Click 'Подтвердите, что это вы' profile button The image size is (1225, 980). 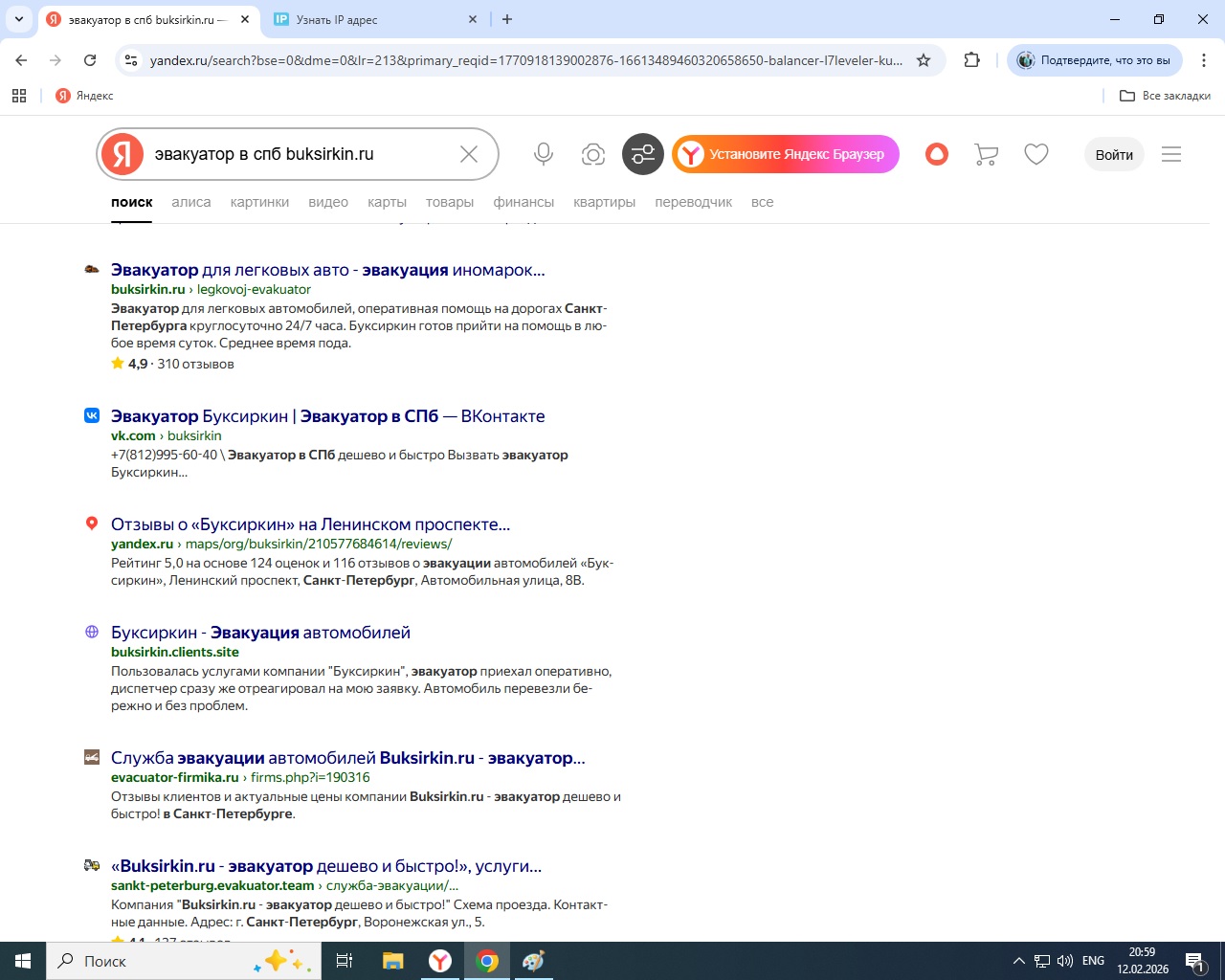[x=1095, y=60]
